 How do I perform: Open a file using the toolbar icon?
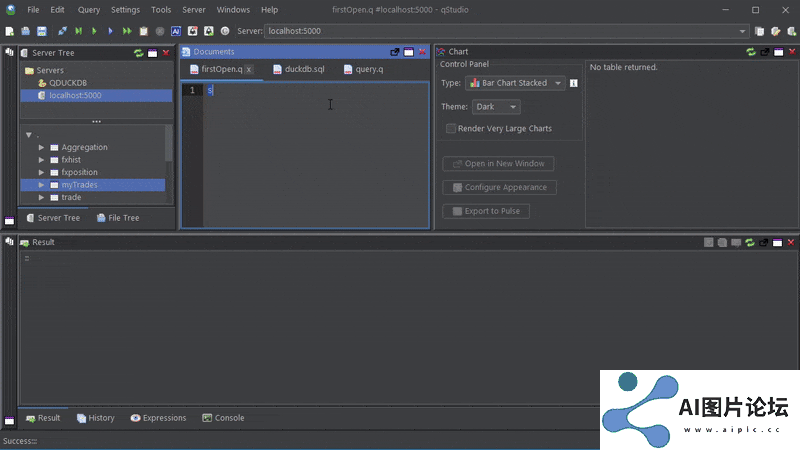pos(26,31)
